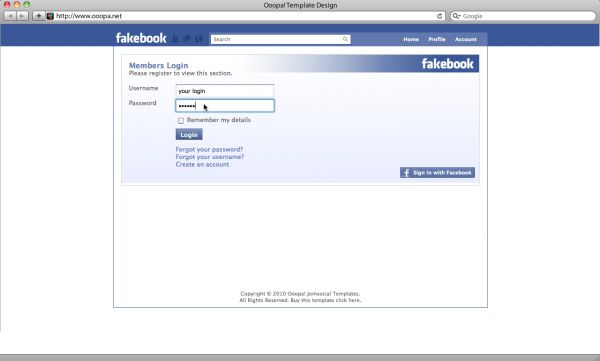Open the Home menu item
Viewport: 600px width, 361px height.
point(411,39)
